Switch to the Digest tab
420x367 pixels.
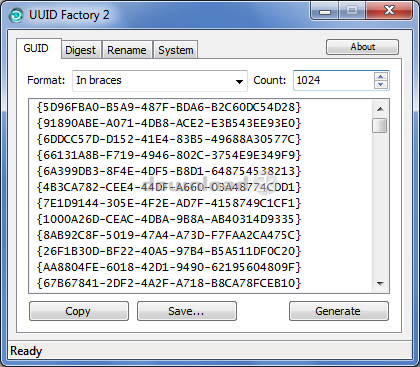pos(80,50)
